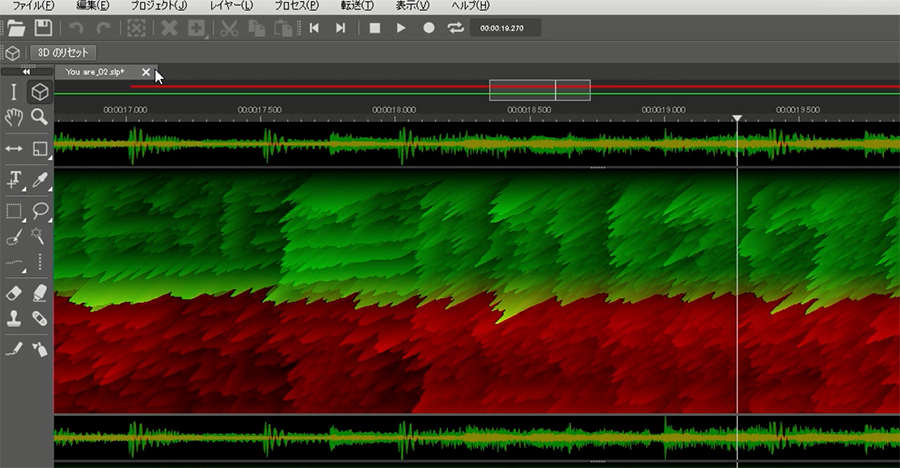This screenshot has height=468, width=900.
Task: Start playback with the Play button
Action: (401, 28)
